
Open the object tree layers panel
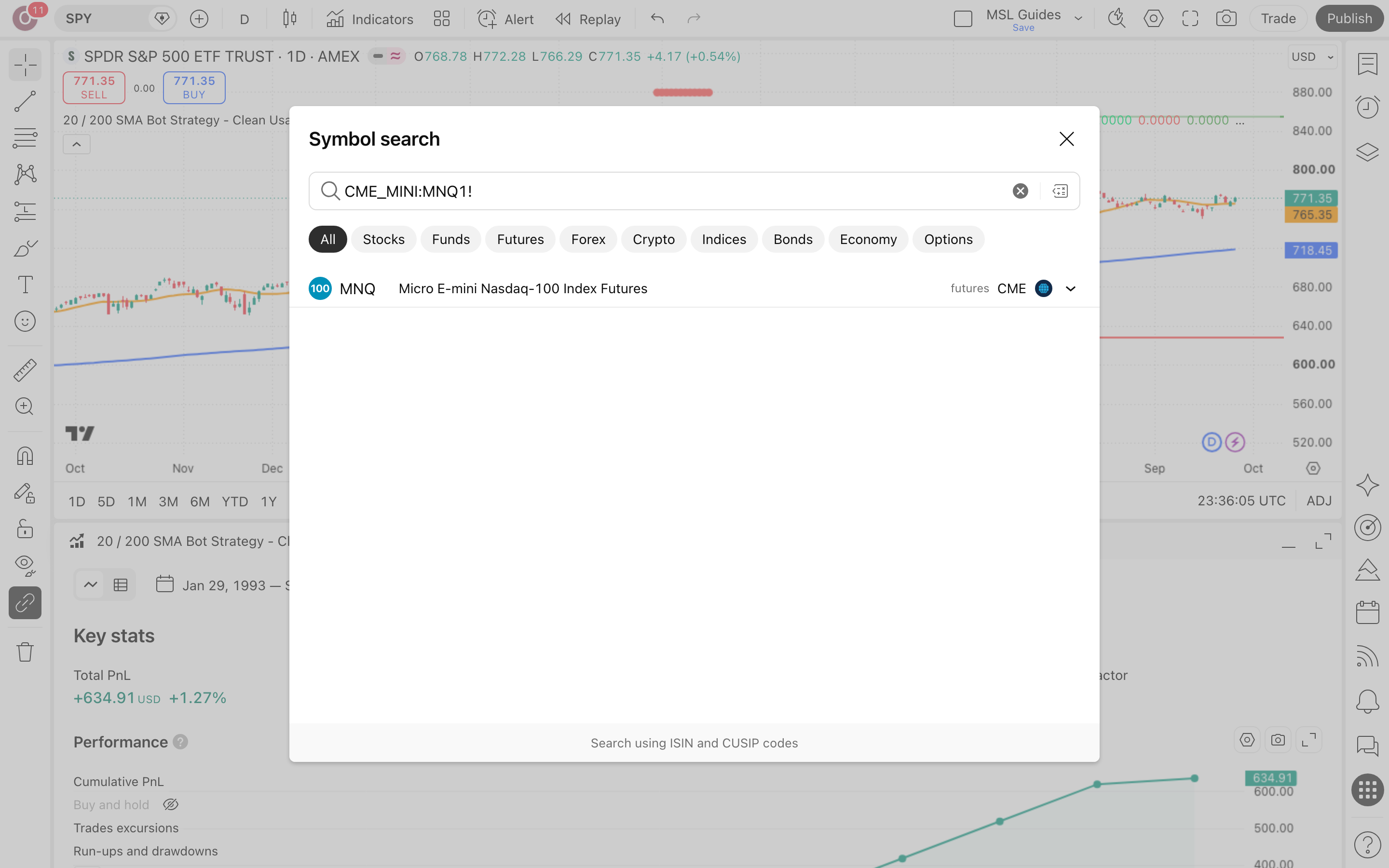pyautogui.click(x=1368, y=151)
